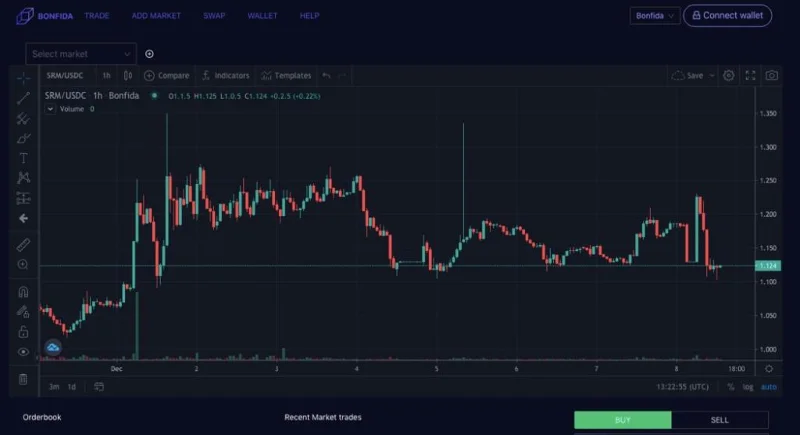Activate the zoom in tool
This screenshot has height=435, width=800.
point(23,265)
